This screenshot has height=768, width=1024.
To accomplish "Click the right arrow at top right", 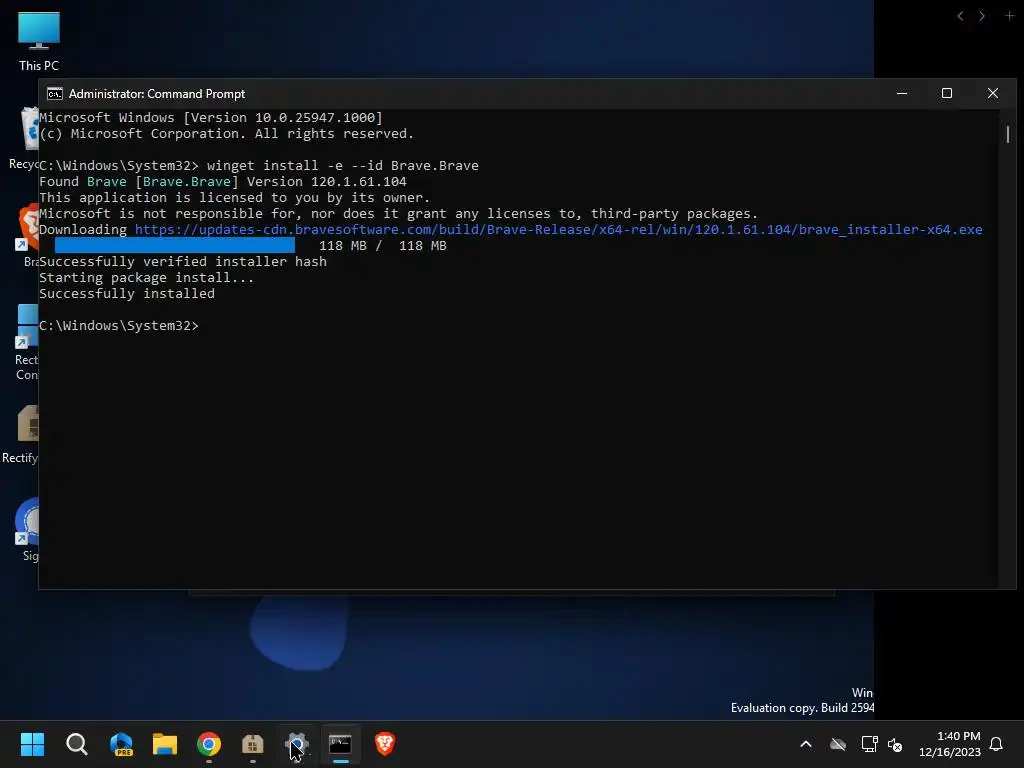I will pyautogui.click(x=982, y=16).
